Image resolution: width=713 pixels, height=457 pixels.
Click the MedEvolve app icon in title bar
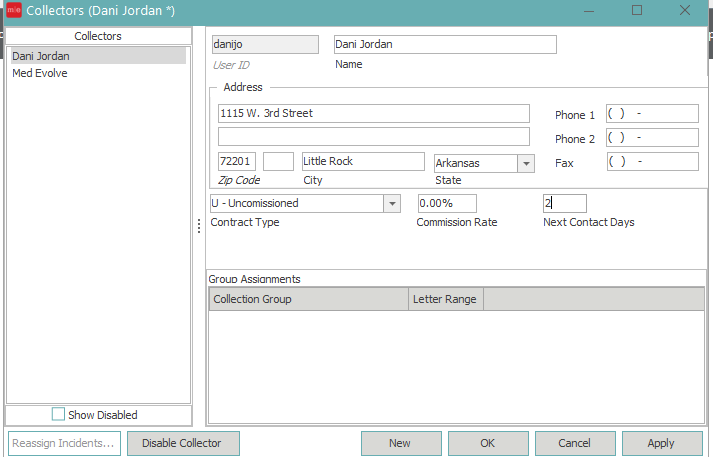(x=13, y=11)
